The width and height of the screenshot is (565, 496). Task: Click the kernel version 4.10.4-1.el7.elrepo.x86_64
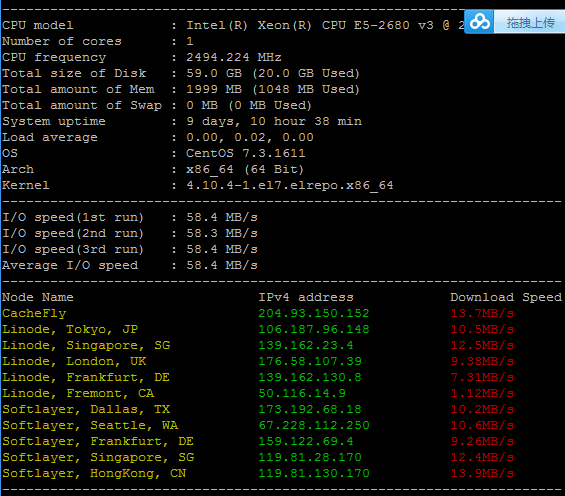pyautogui.click(x=290, y=185)
